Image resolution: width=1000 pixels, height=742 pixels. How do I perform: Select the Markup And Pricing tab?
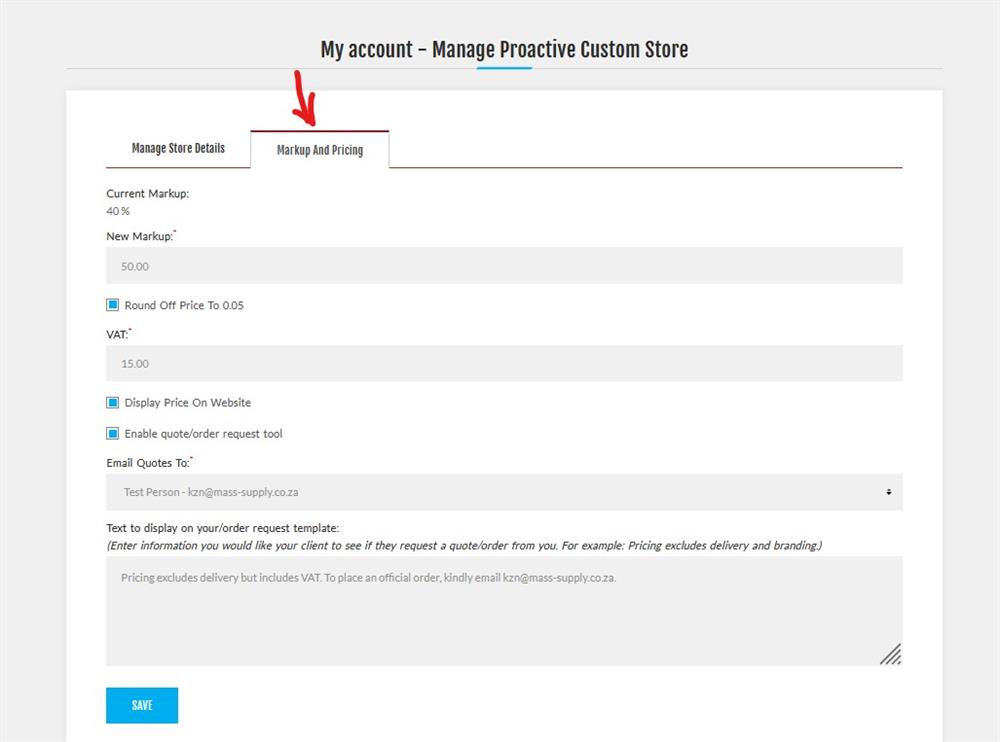point(321,148)
